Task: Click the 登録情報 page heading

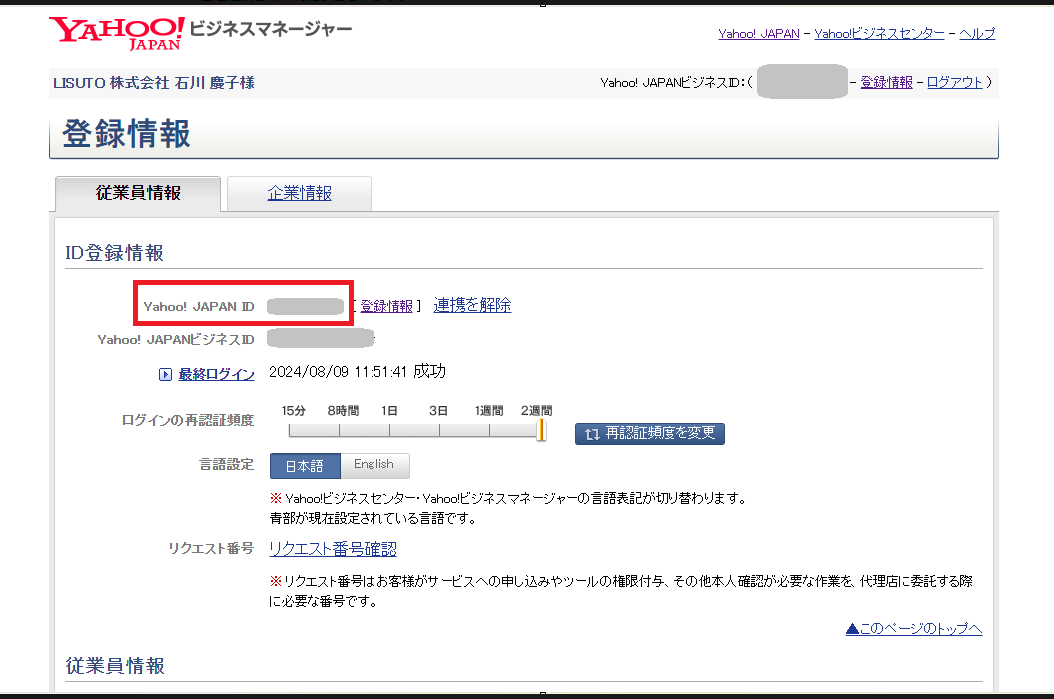Action: [126, 134]
